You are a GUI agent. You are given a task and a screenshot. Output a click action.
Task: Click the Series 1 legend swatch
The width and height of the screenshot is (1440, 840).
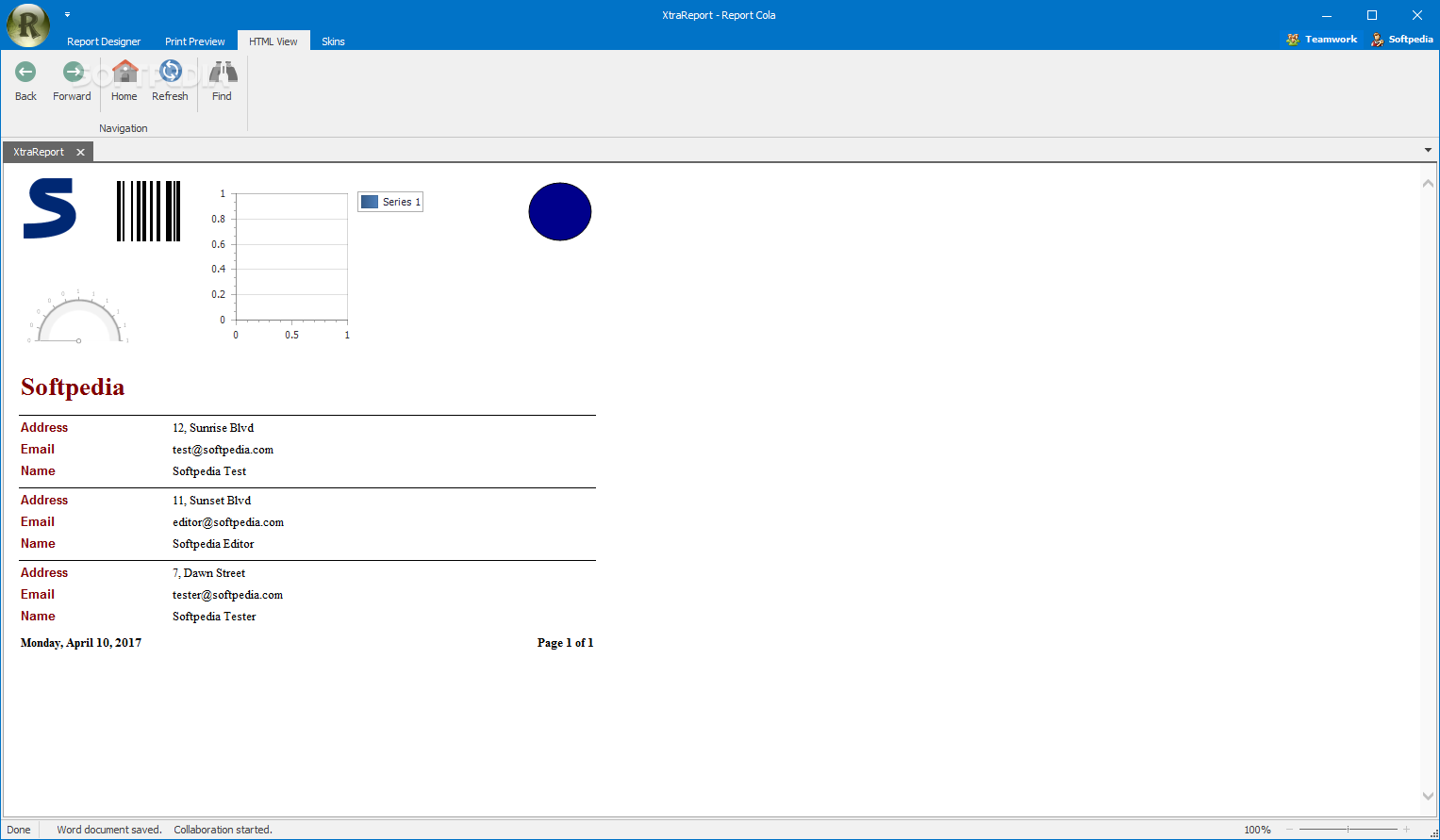tap(370, 202)
